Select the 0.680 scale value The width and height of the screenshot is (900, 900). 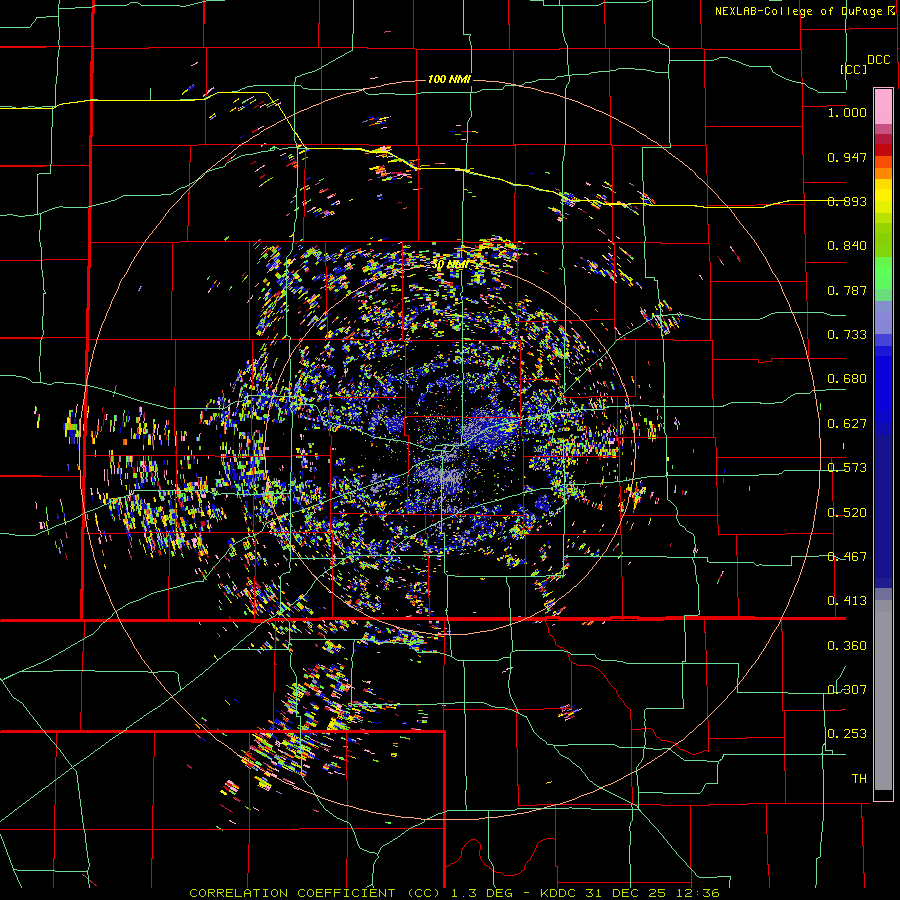coord(847,379)
